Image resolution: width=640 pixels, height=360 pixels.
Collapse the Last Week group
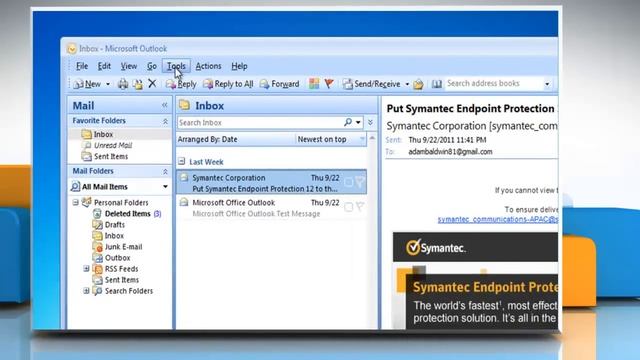(182, 162)
